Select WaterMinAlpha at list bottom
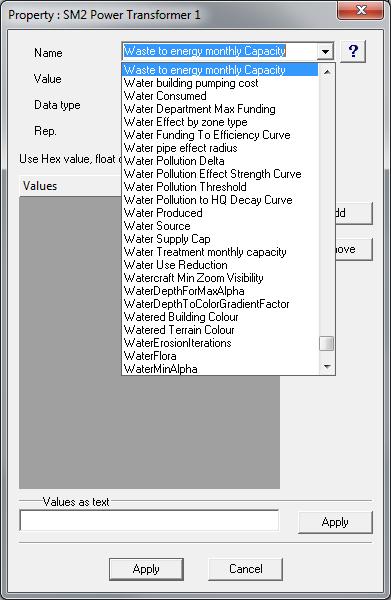The height and width of the screenshot is (600, 391). point(220,369)
